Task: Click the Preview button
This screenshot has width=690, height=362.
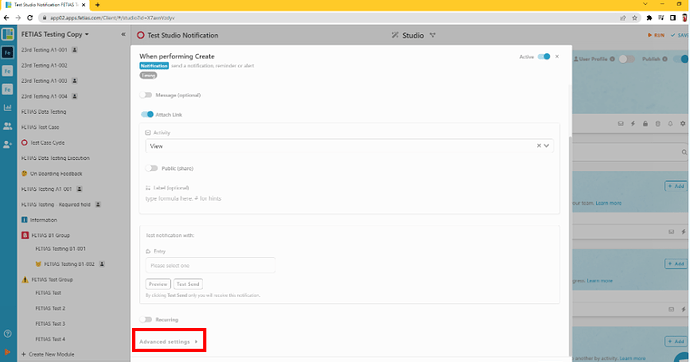Action: 158,284
